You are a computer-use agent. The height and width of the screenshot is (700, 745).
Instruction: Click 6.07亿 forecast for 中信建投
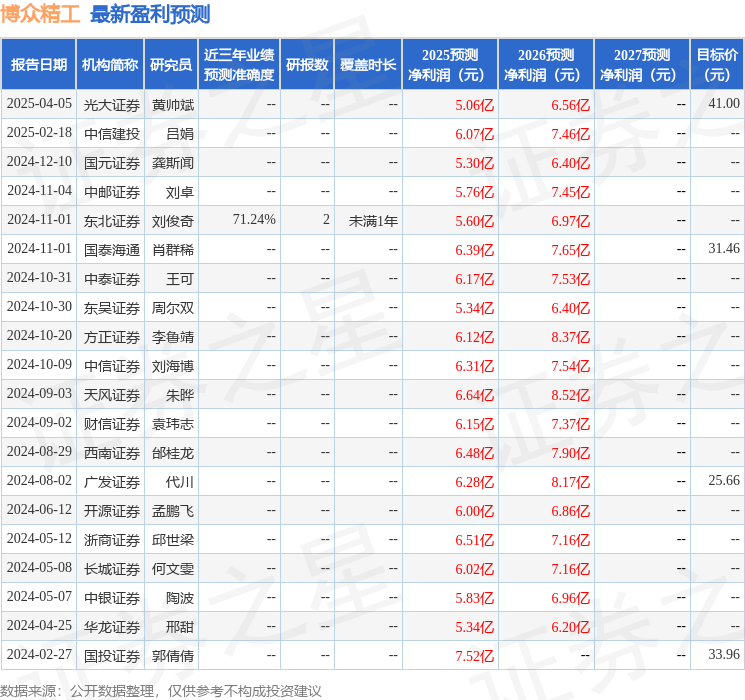click(475, 134)
